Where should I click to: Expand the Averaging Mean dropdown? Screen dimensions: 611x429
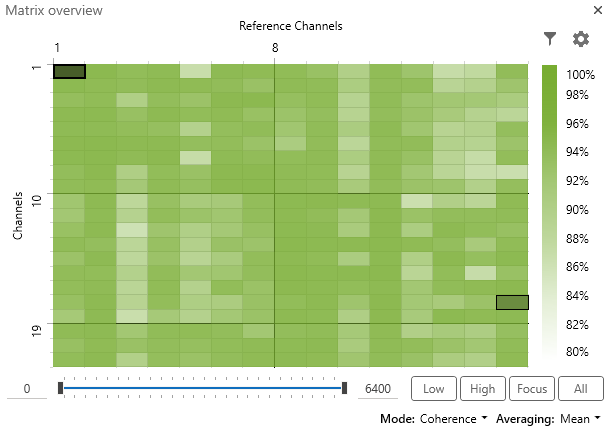pos(579,419)
